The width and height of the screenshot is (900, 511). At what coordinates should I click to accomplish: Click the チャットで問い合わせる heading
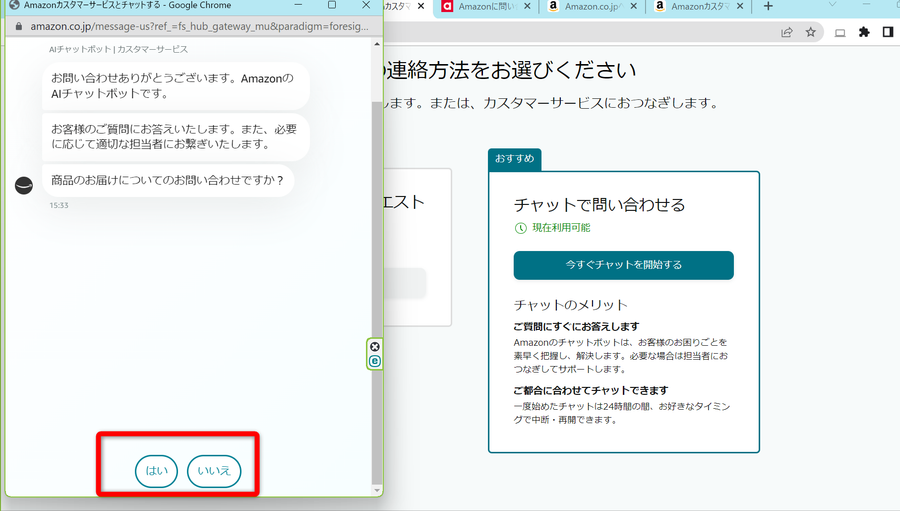599,205
